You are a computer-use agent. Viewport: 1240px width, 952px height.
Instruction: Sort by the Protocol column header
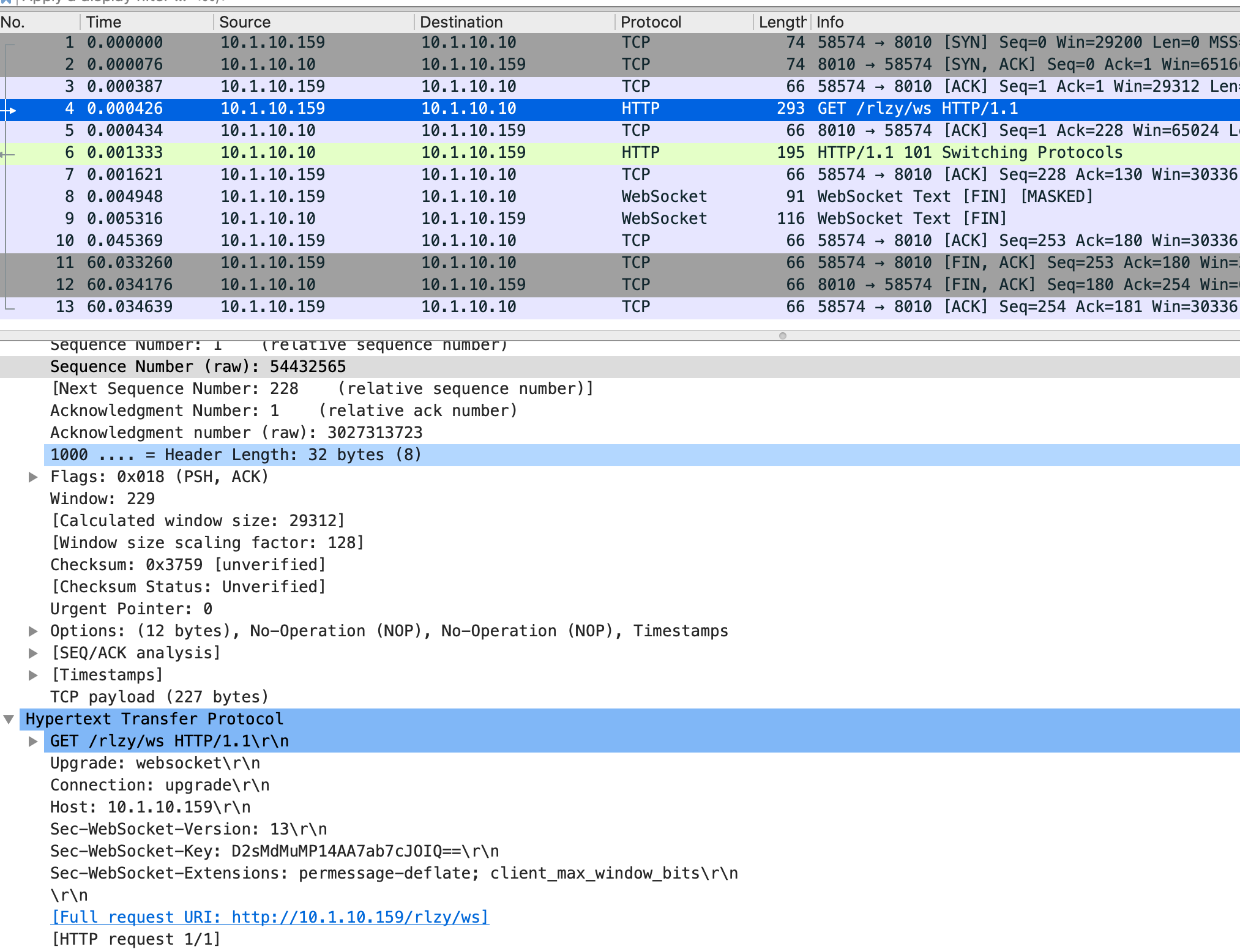(684, 22)
